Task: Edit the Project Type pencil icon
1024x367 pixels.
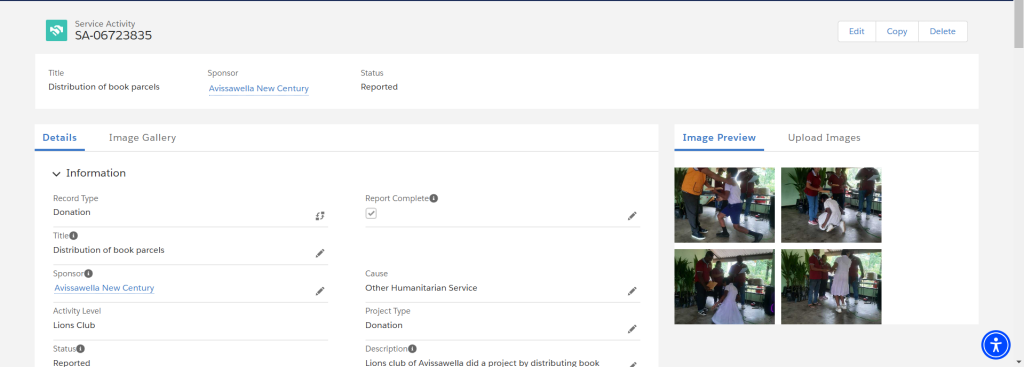Action: [x=632, y=329]
